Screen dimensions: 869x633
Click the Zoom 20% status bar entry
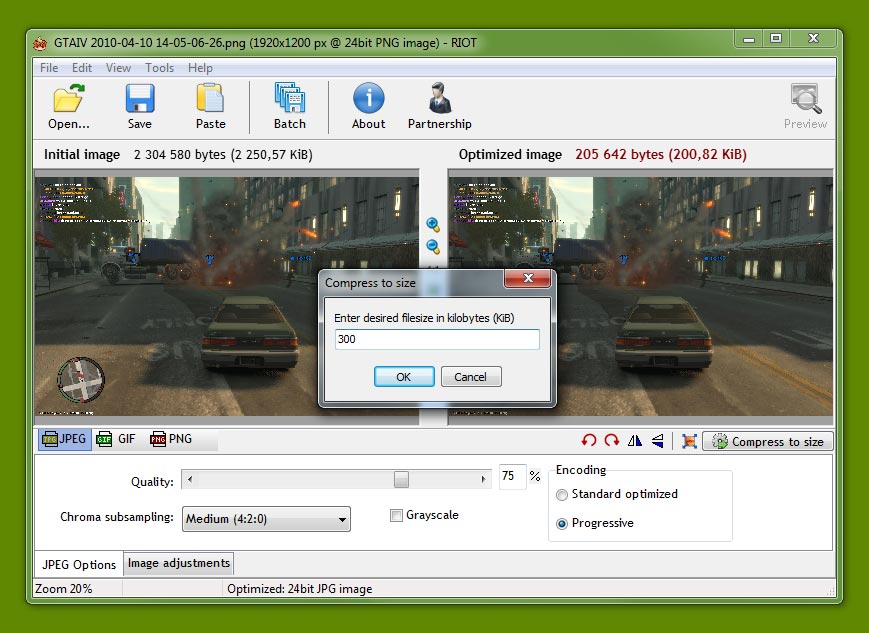pos(64,589)
